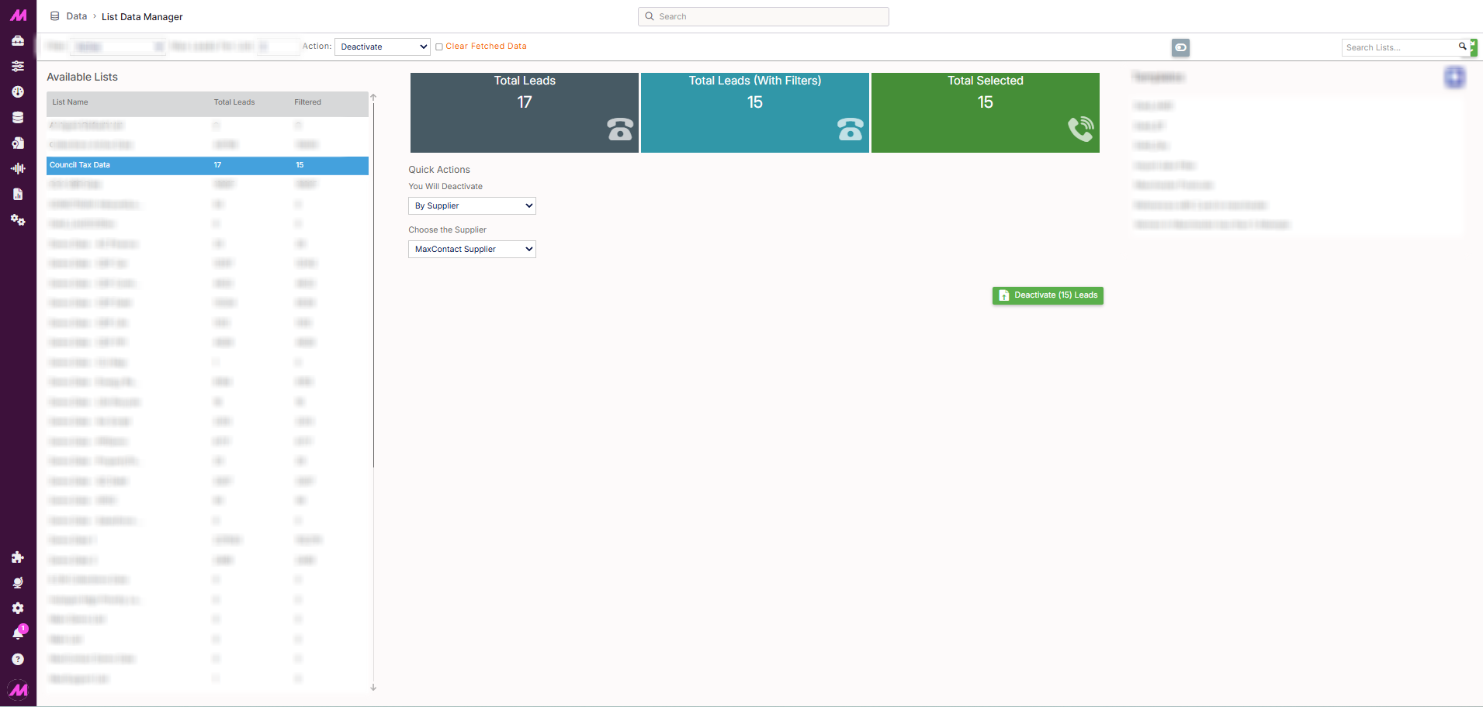Open the help question mark icon
This screenshot has width=1483, height=707.
coord(18,659)
